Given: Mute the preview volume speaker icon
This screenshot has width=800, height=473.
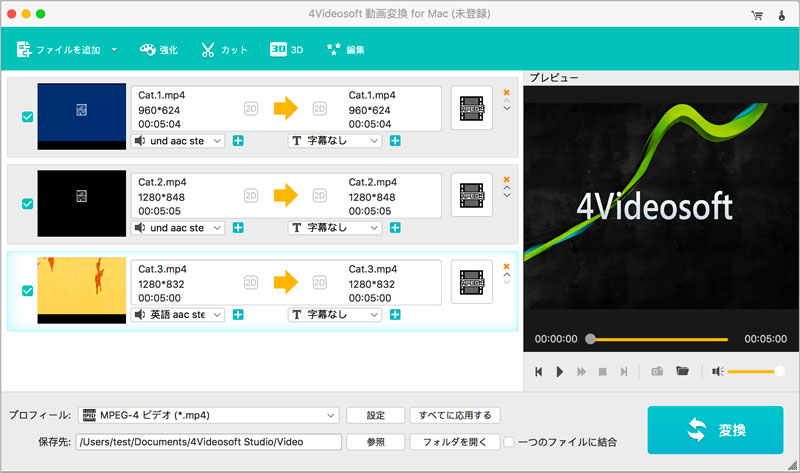Looking at the screenshot, I should [x=717, y=371].
